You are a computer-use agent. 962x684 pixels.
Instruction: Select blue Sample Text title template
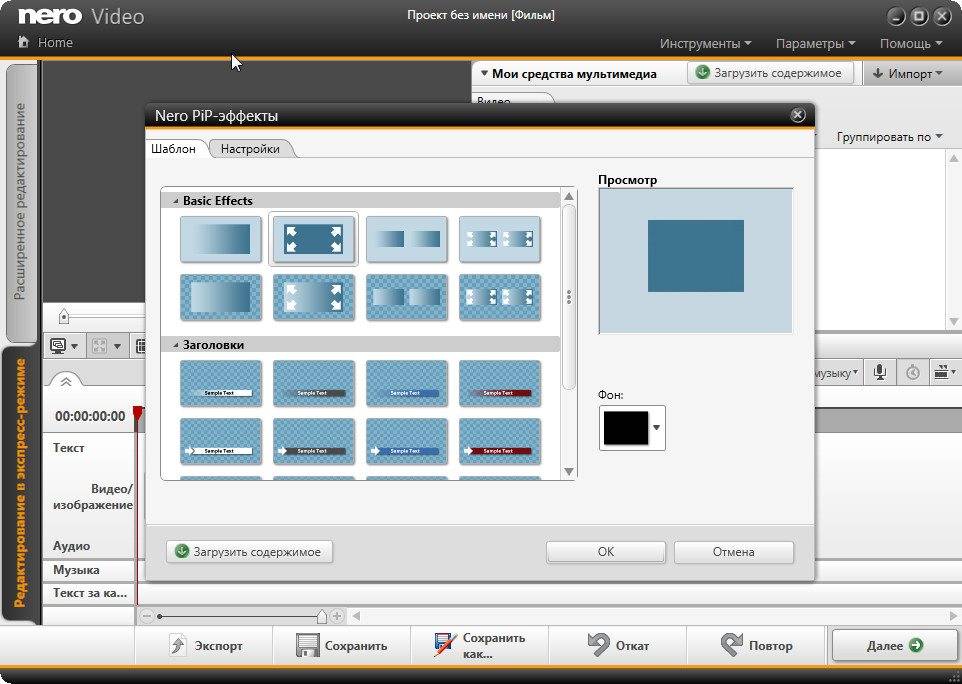407,383
